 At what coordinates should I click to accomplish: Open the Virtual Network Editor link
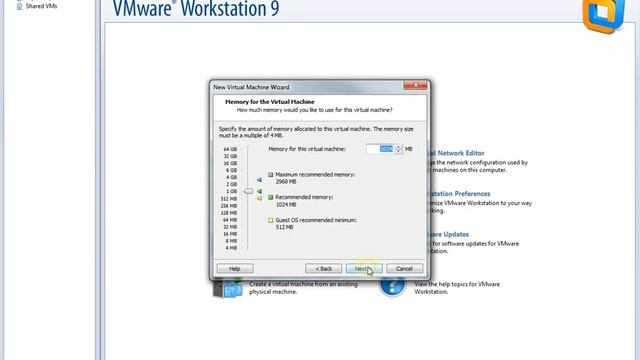click(457, 153)
